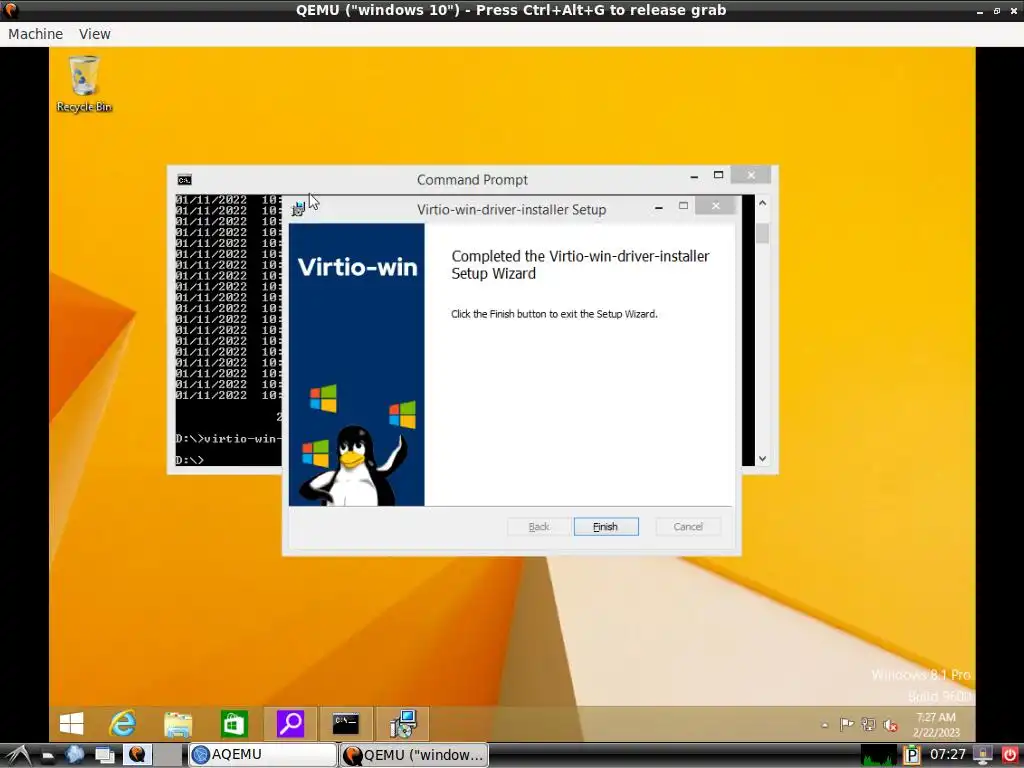This screenshot has height=768, width=1024.
Task: Open File Explorer from Windows taskbar
Action: pos(178,724)
